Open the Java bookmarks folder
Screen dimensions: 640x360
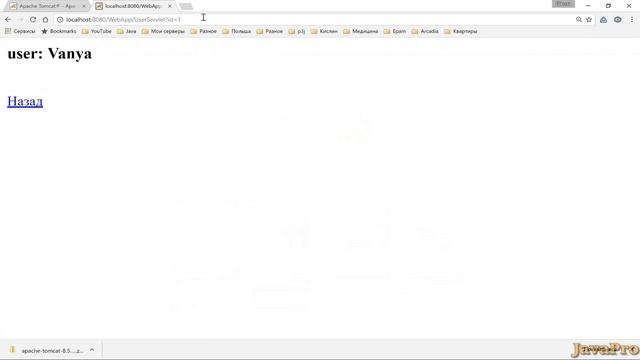coord(127,31)
